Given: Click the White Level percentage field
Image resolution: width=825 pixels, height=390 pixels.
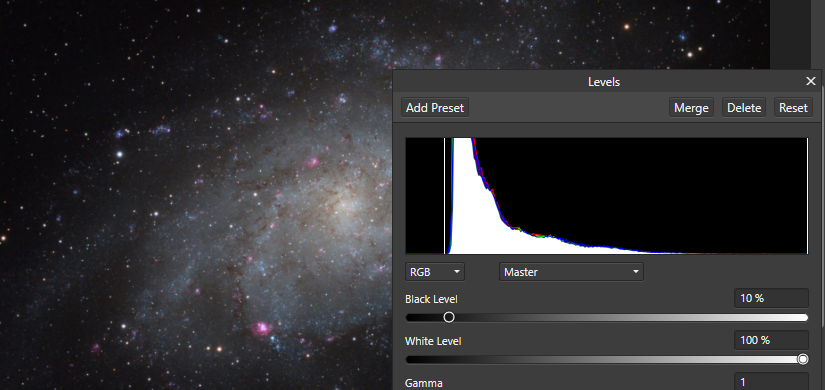Looking at the screenshot, I should click(771, 340).
